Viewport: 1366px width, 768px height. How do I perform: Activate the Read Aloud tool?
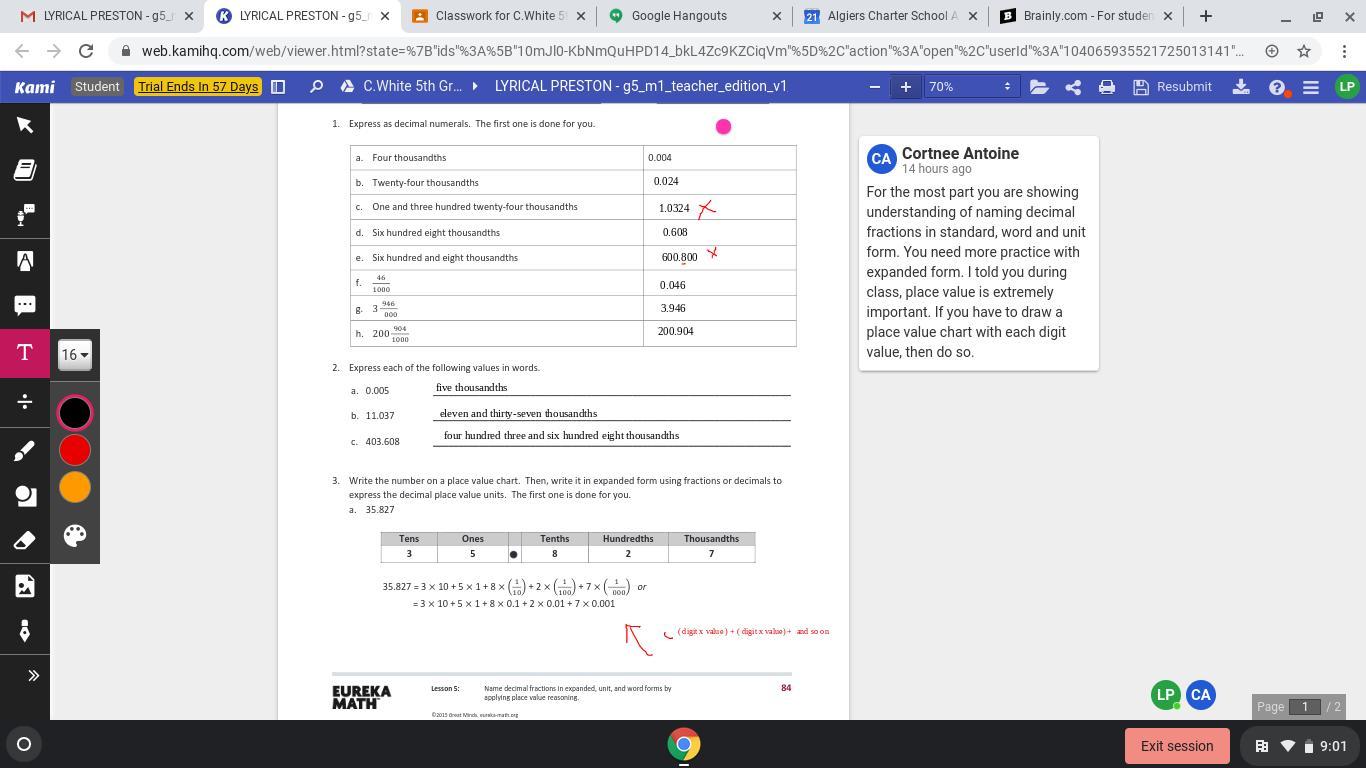[x=25, y=215]
